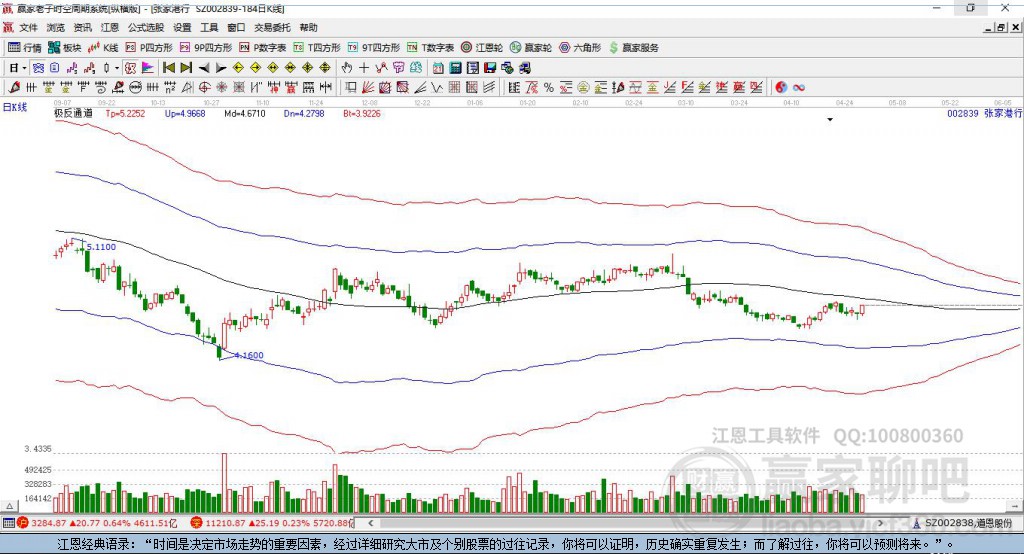The image size is (1024, 554).
Task: Click the Bt=3.9226 value
Action: click(362, 114)
